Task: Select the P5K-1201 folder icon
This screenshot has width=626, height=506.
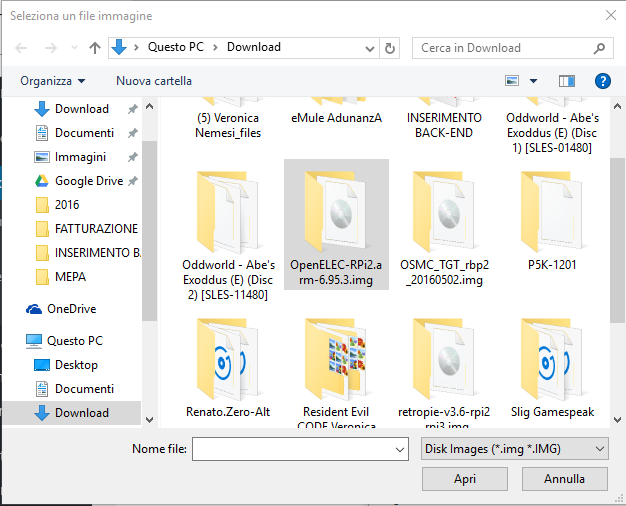Action: click(x=552, y=213)
